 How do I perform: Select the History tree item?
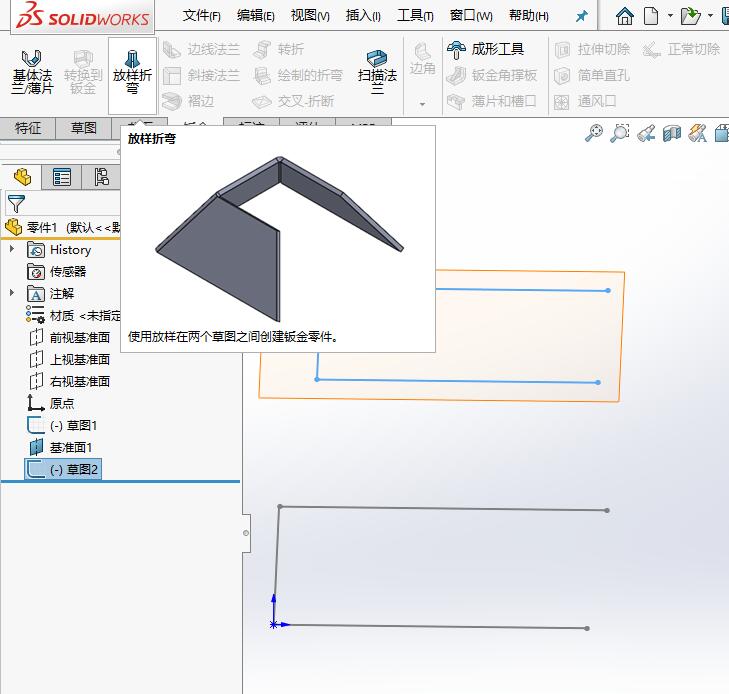59,250
